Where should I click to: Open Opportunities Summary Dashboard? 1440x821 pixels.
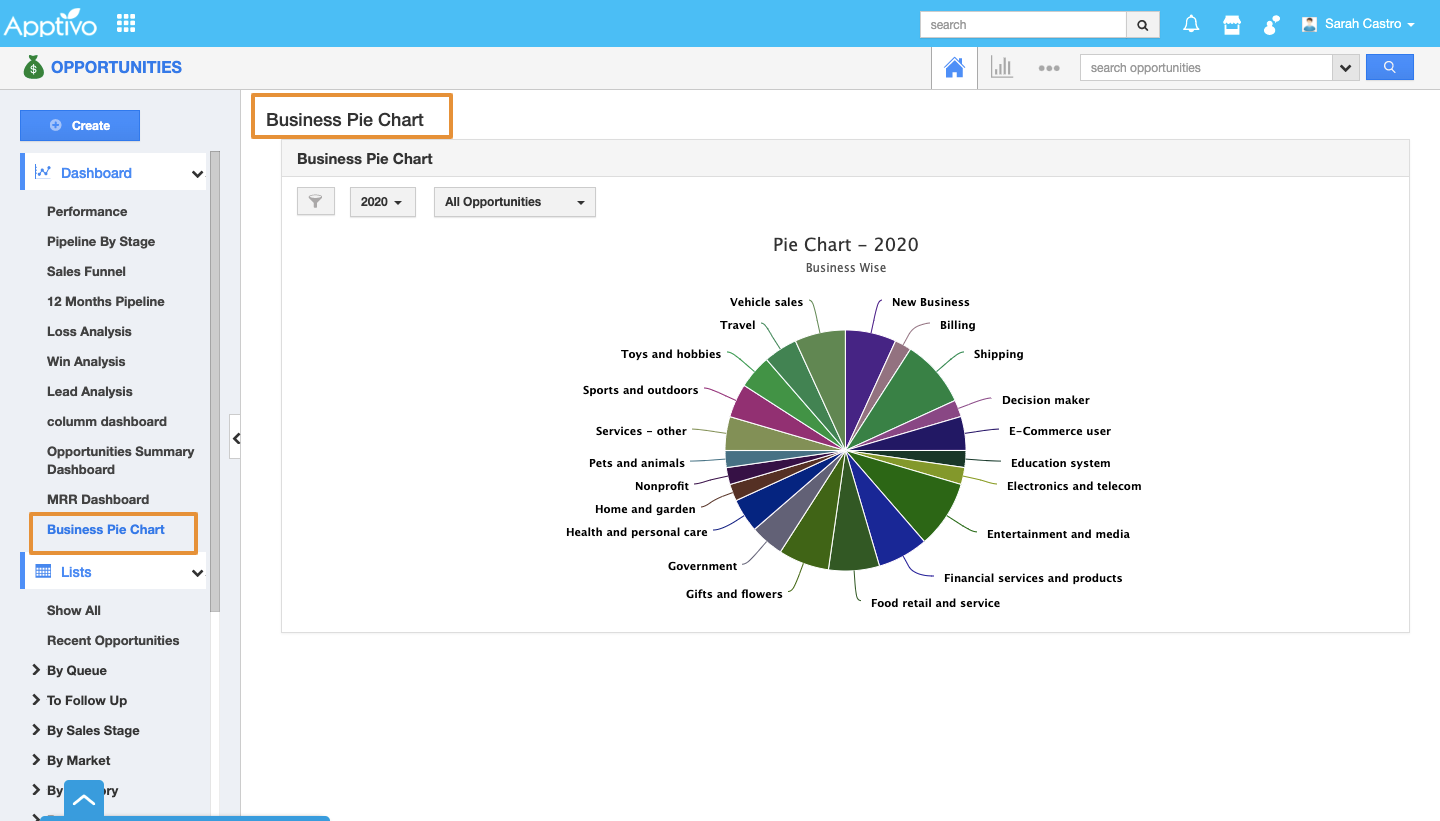[x=121, y=460]
